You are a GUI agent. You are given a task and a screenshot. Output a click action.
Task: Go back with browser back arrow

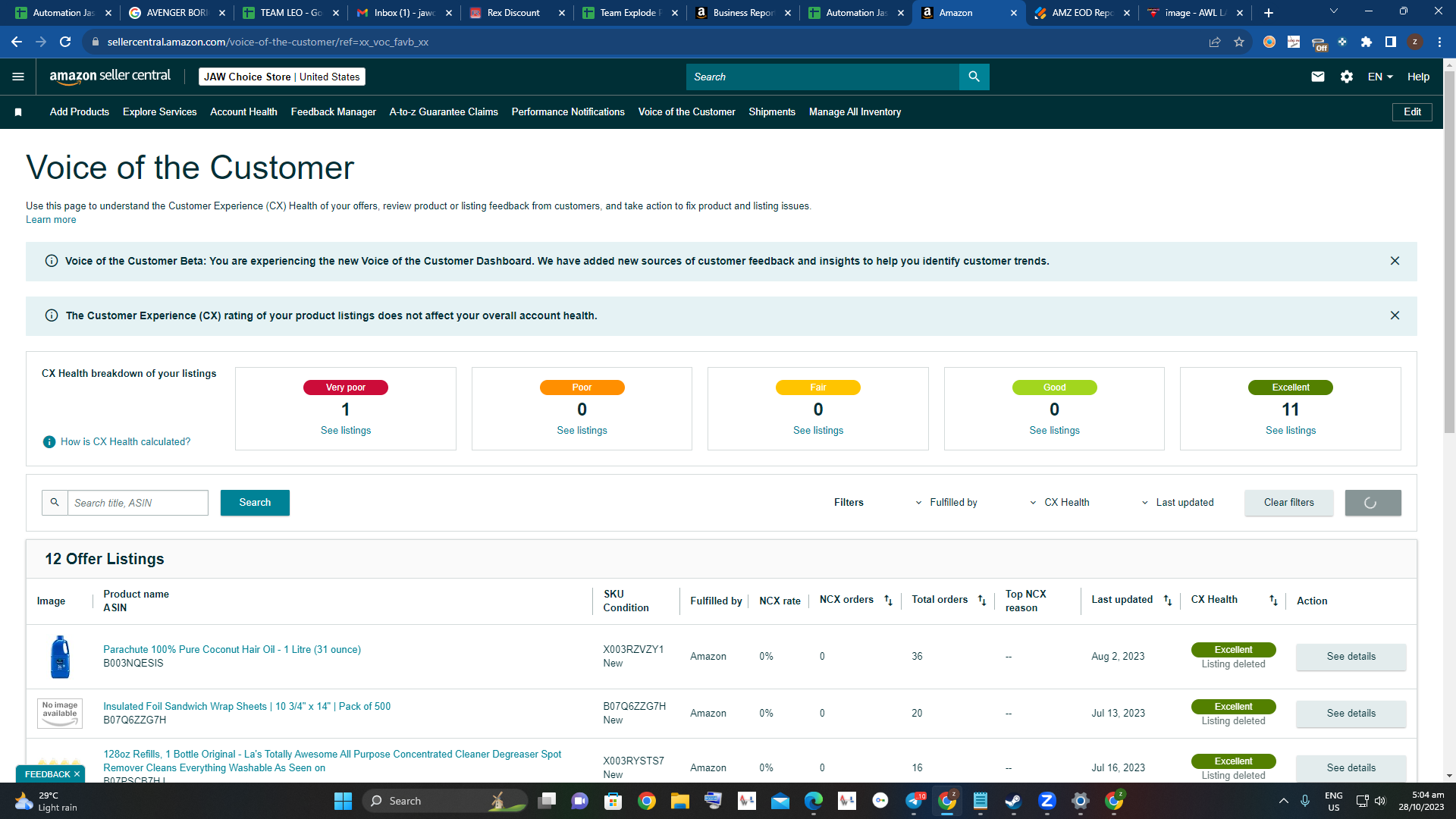(x=17, y=42)
